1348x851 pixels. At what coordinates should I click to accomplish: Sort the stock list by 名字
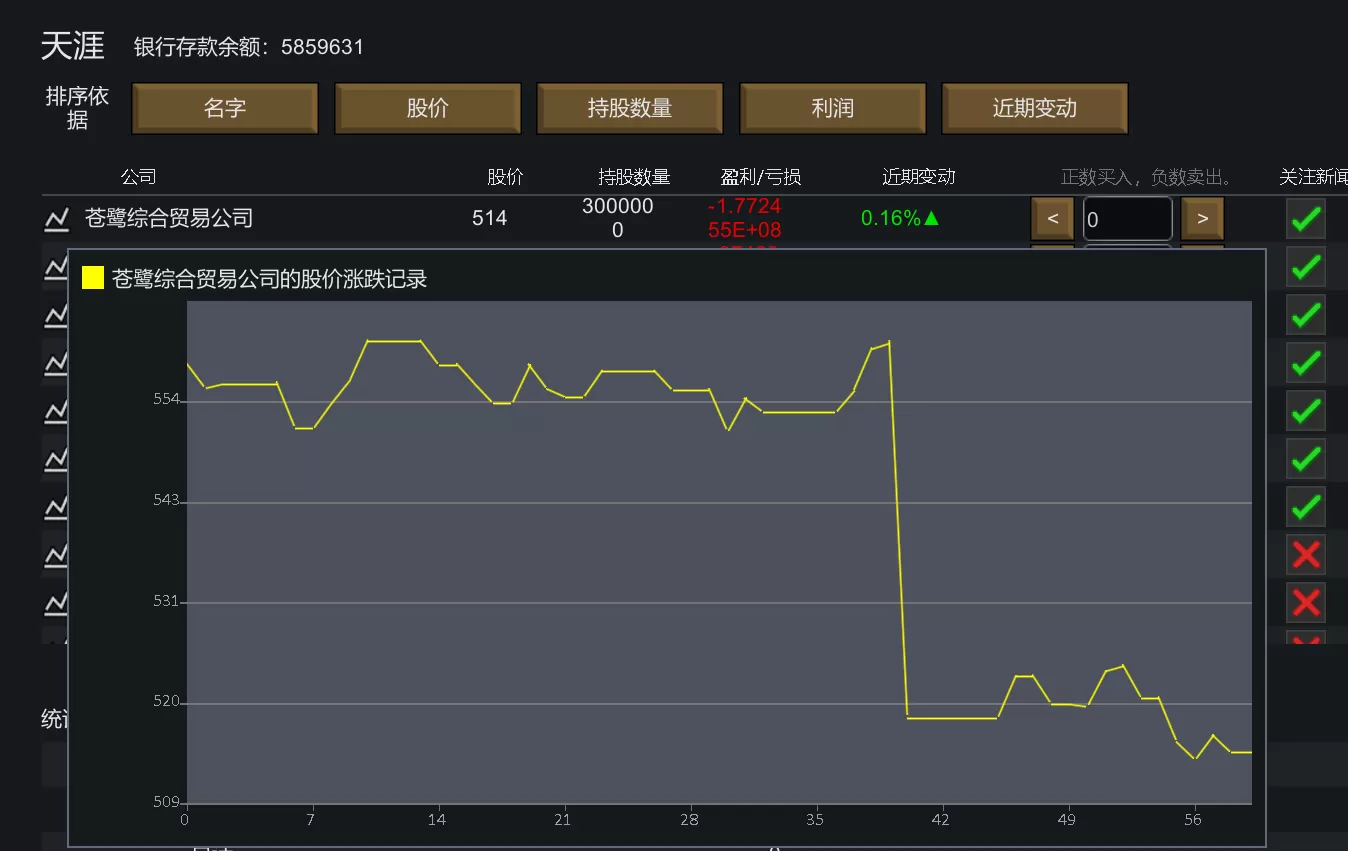pyautogui.click(x=225, y=108)
